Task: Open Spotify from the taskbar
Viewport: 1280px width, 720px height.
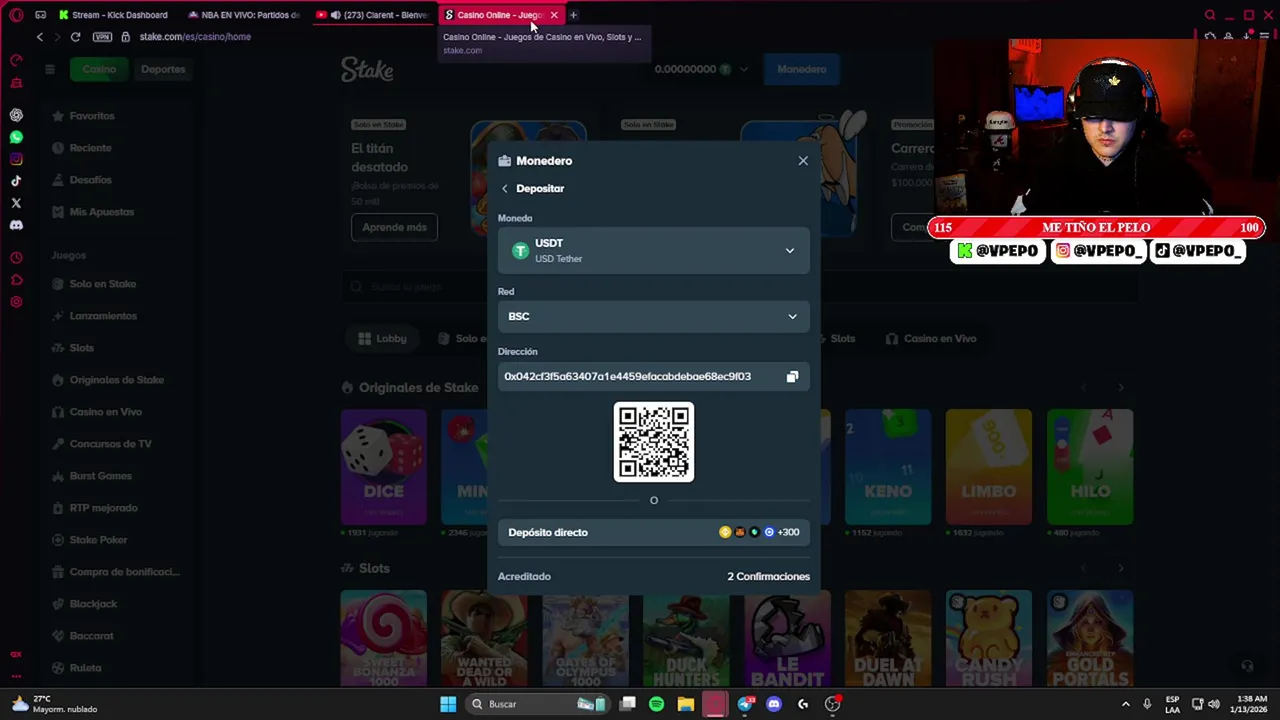Action: pyautogui.click(x=656, y=704)
